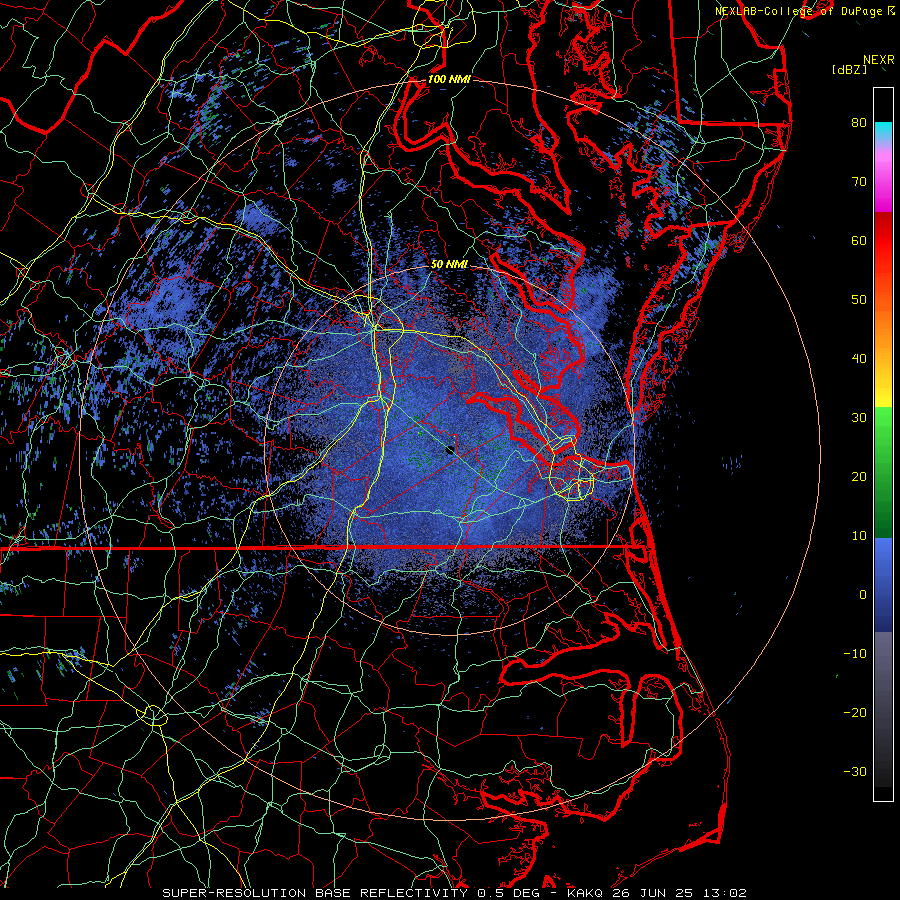This screenshot has width=900, height=900.
Task: Click the -30 value on the dBZ scale
Action: tap(855, 771)
